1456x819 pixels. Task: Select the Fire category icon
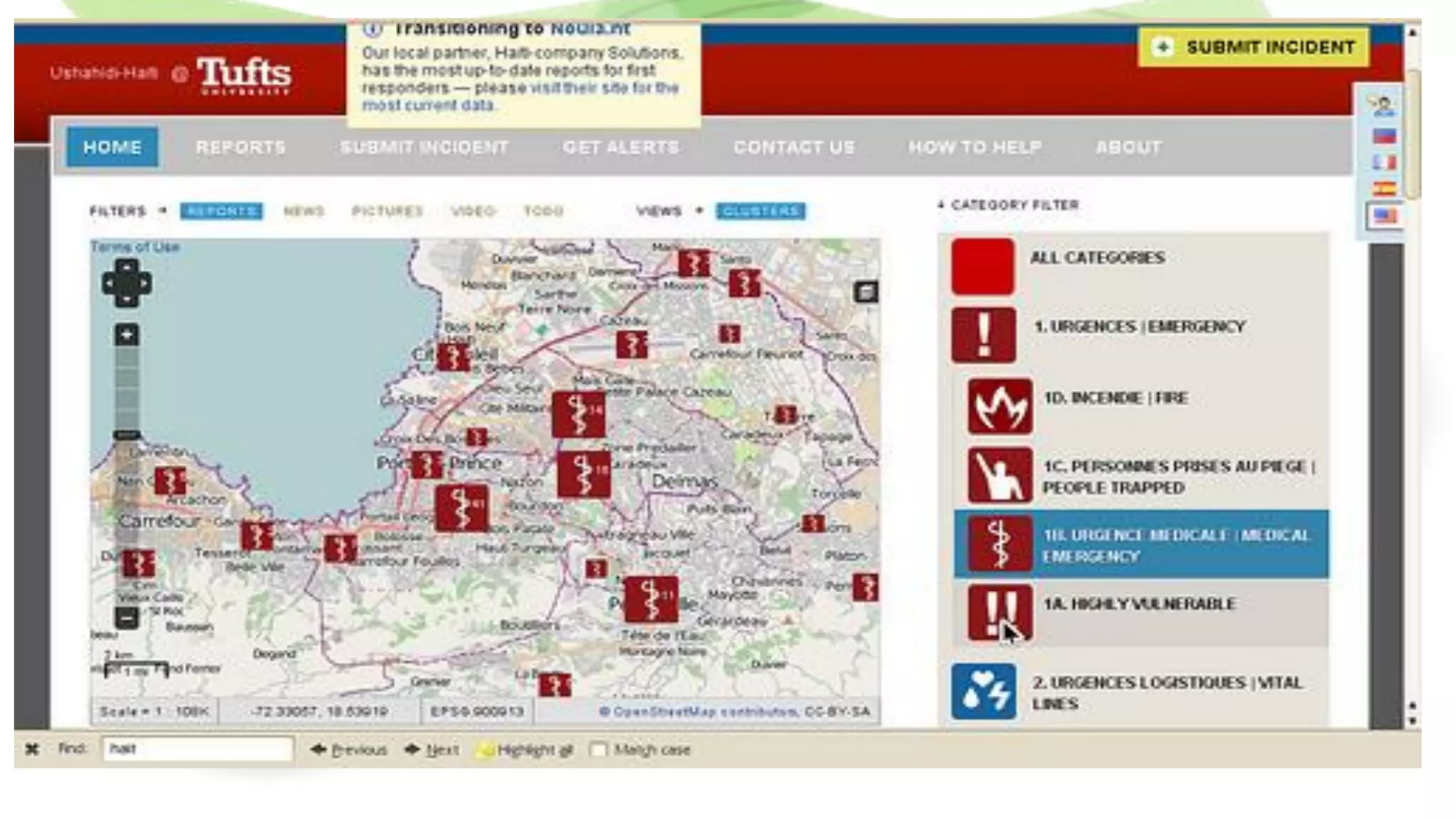(999, 407)
